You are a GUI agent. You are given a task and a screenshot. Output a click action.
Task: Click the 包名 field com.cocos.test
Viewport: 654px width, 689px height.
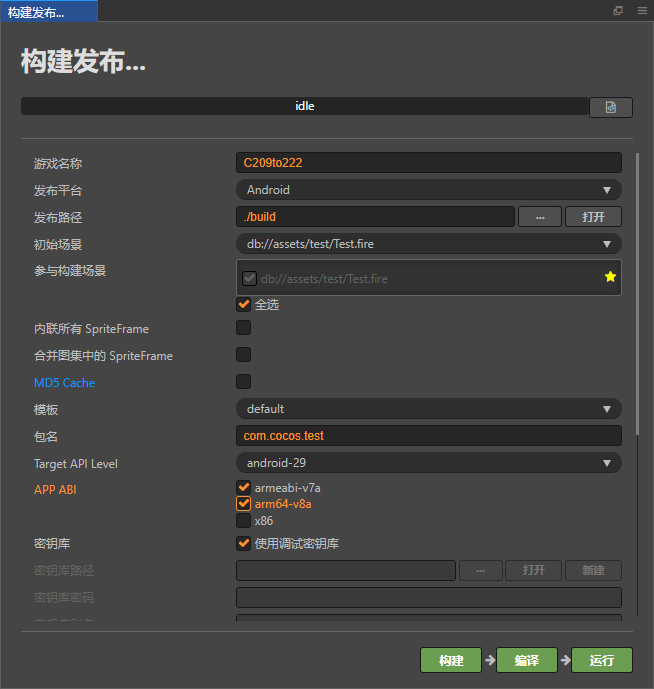click(429, 435)
